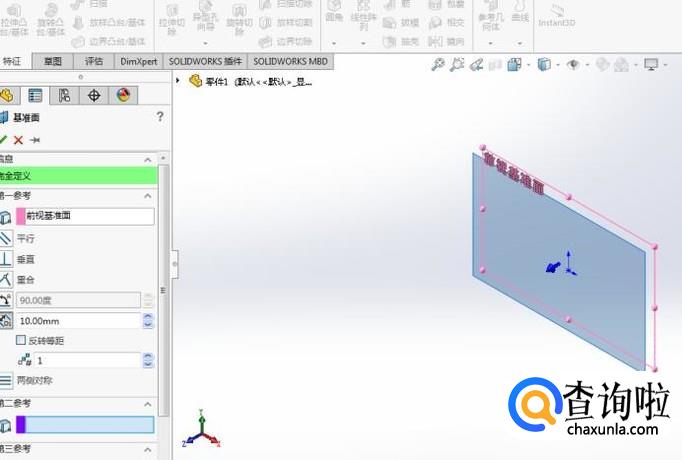The image size is (682, 460).
Task: Open the ConfigurationManager tab icon
Action: point(64,95)
